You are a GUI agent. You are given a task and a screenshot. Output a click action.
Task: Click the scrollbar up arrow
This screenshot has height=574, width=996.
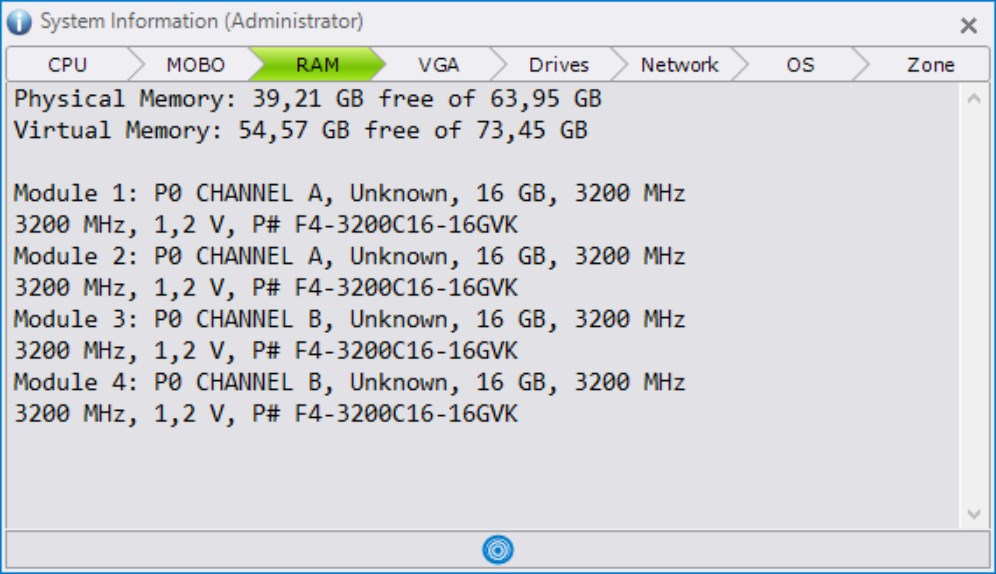coord(975,99)
